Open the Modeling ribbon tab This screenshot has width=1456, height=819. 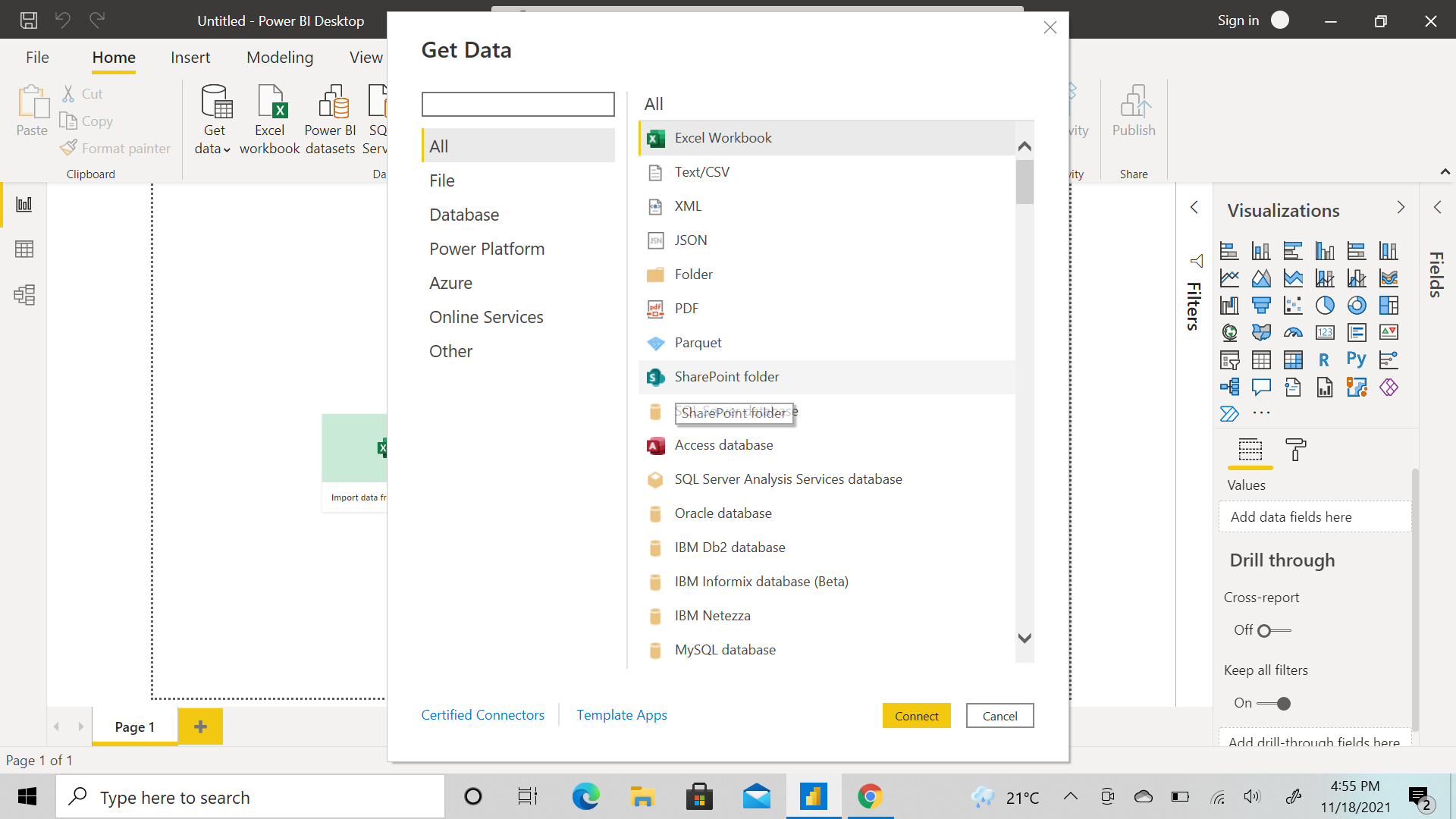[279, 58]
